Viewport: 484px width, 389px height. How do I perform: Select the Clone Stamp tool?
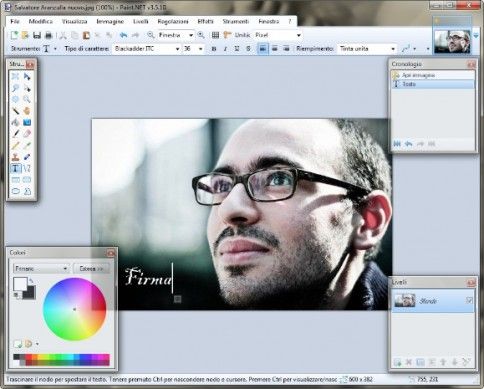(x=15, y=157)
